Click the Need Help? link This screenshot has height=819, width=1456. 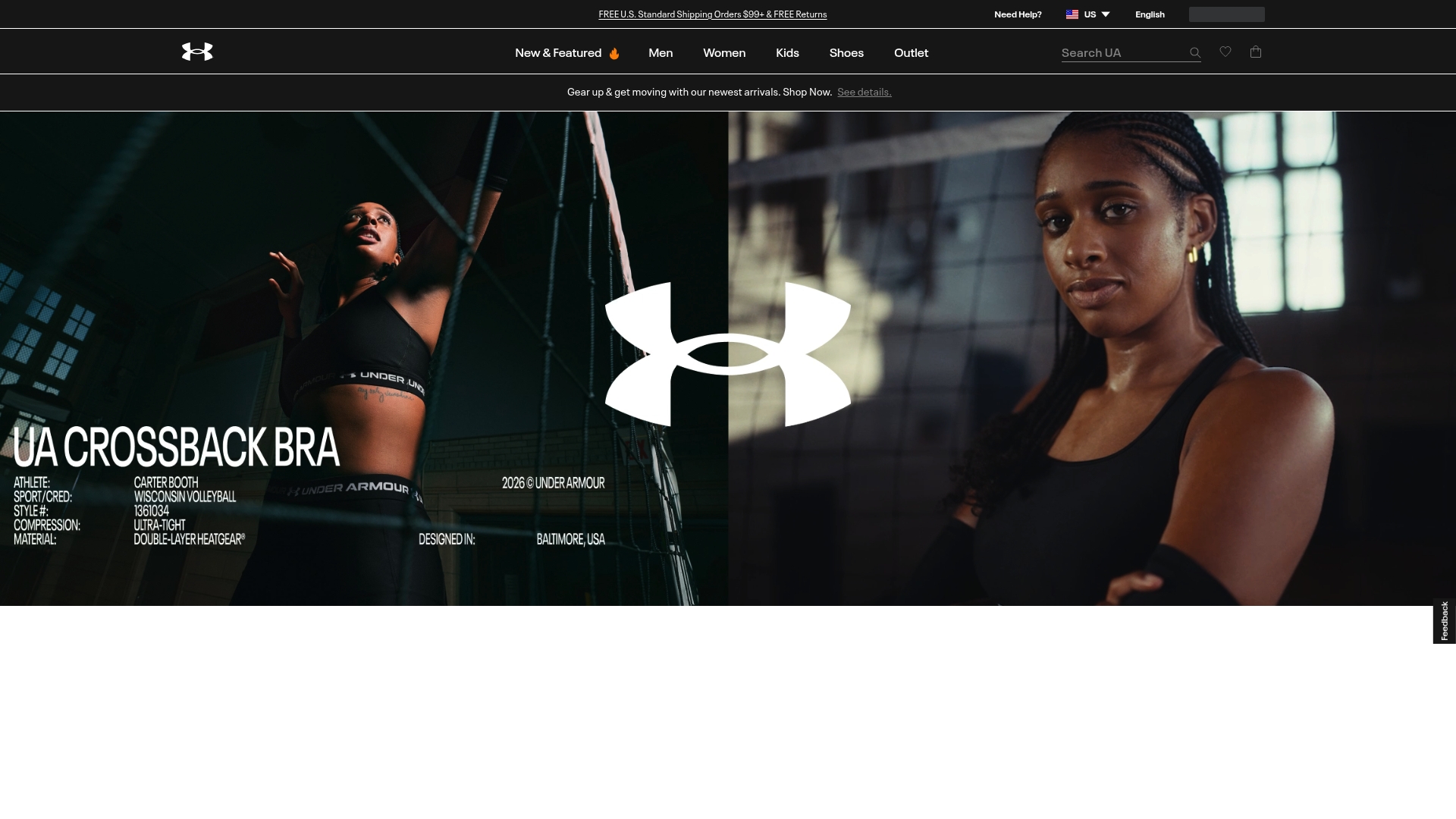[1018, 14]
